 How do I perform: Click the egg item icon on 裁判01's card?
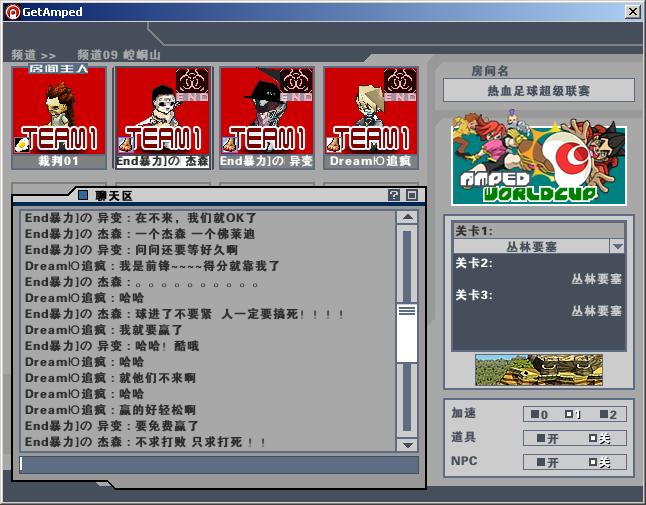pyautogui.click(x=21, y=144)
